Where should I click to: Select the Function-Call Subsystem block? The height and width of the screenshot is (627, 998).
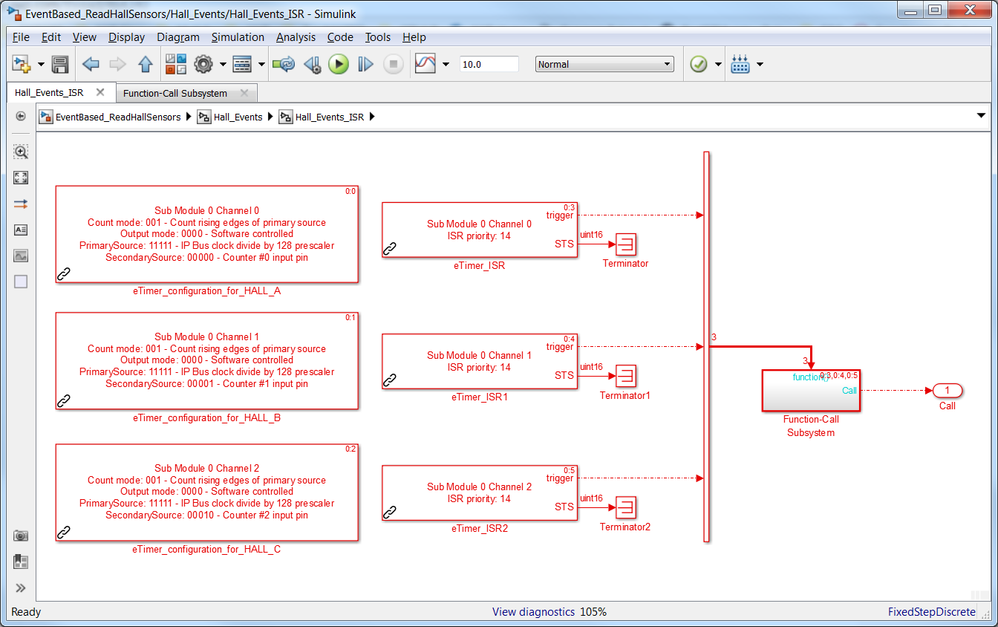pos(811,390)
